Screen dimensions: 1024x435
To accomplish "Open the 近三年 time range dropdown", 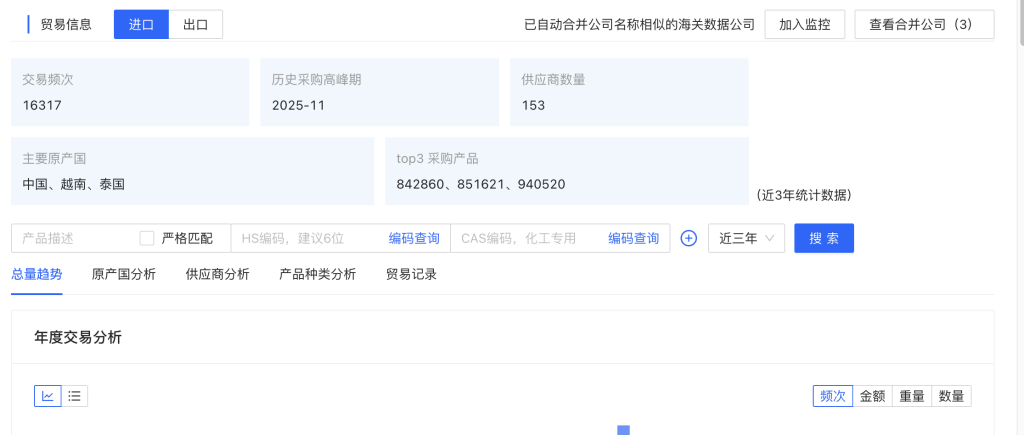I will (x=746, y=238).
